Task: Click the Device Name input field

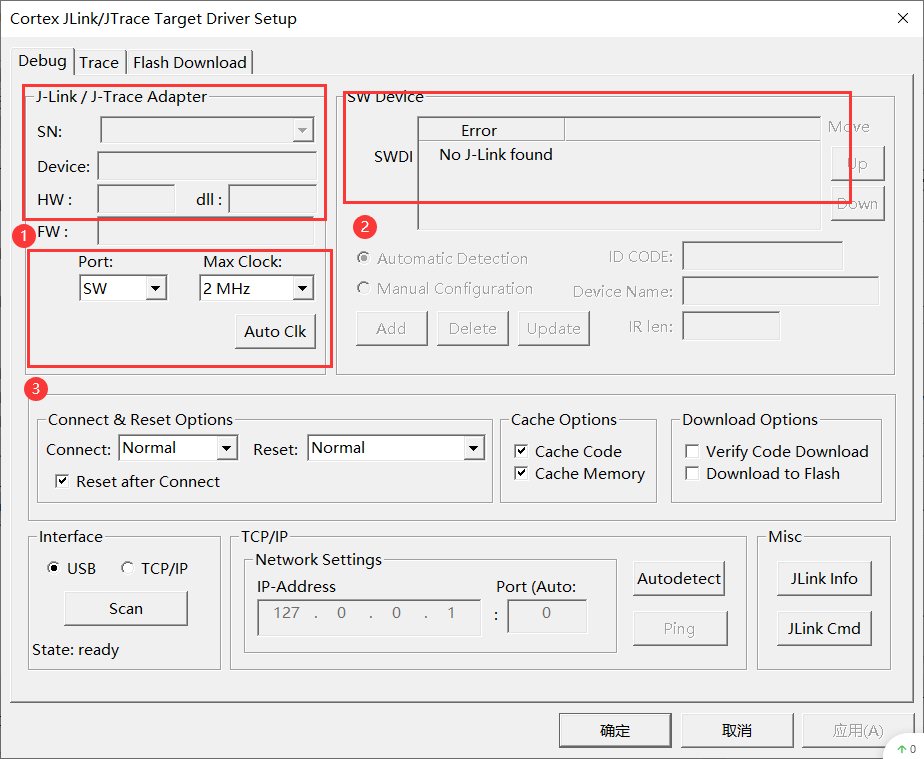Action: tap(781, 291)
